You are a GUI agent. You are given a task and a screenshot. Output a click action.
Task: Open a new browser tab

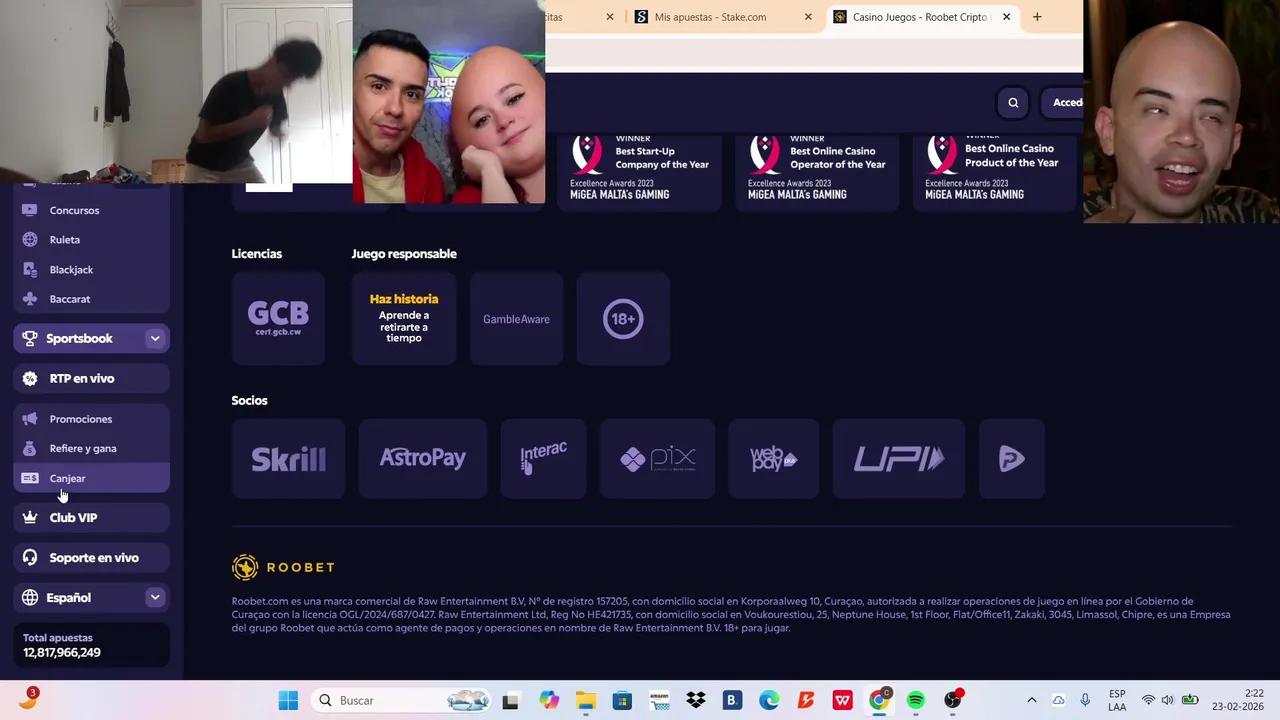(x=1037, y=17)
